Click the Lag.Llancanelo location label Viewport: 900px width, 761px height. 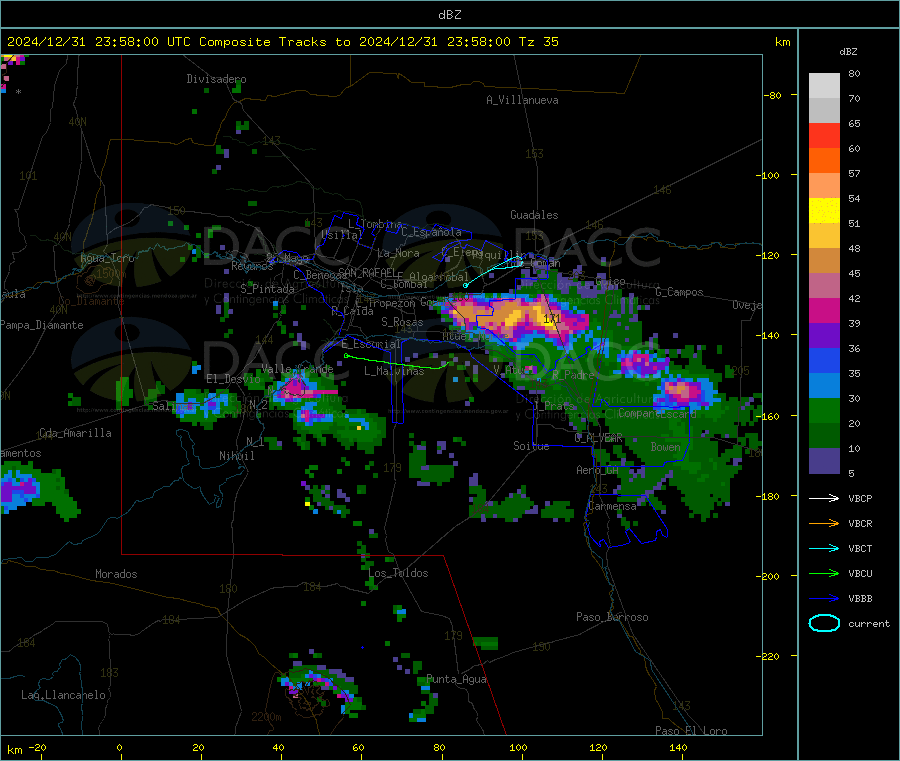point(63,695)
